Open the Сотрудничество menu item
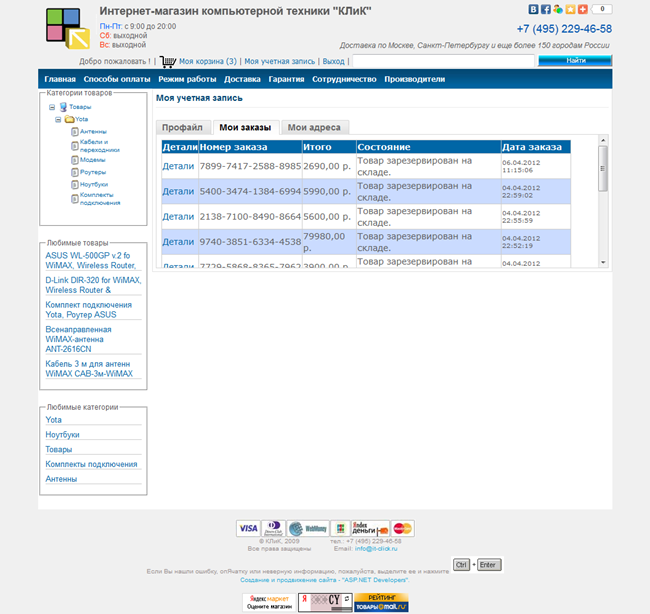 point(344,79)
